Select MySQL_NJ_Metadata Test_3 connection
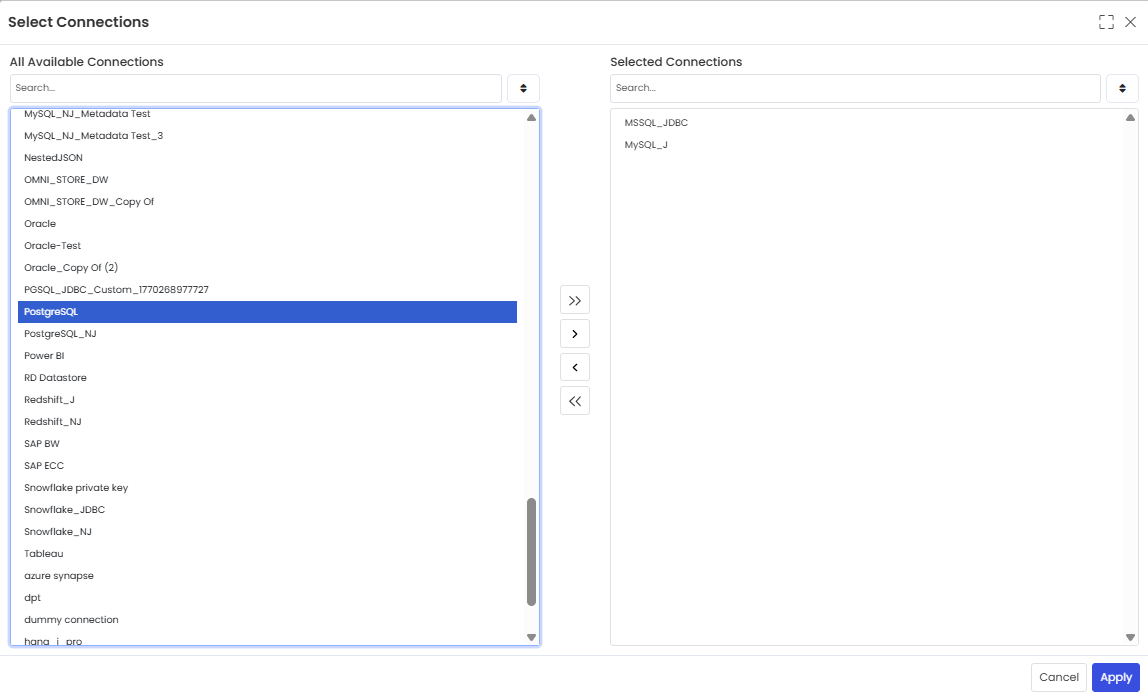This screenshot has height=698, width=1148. pos(267,136)
